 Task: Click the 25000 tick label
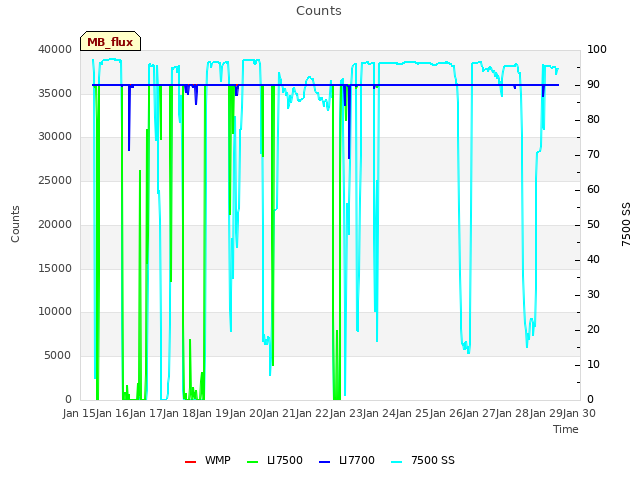tap(55, 181)
